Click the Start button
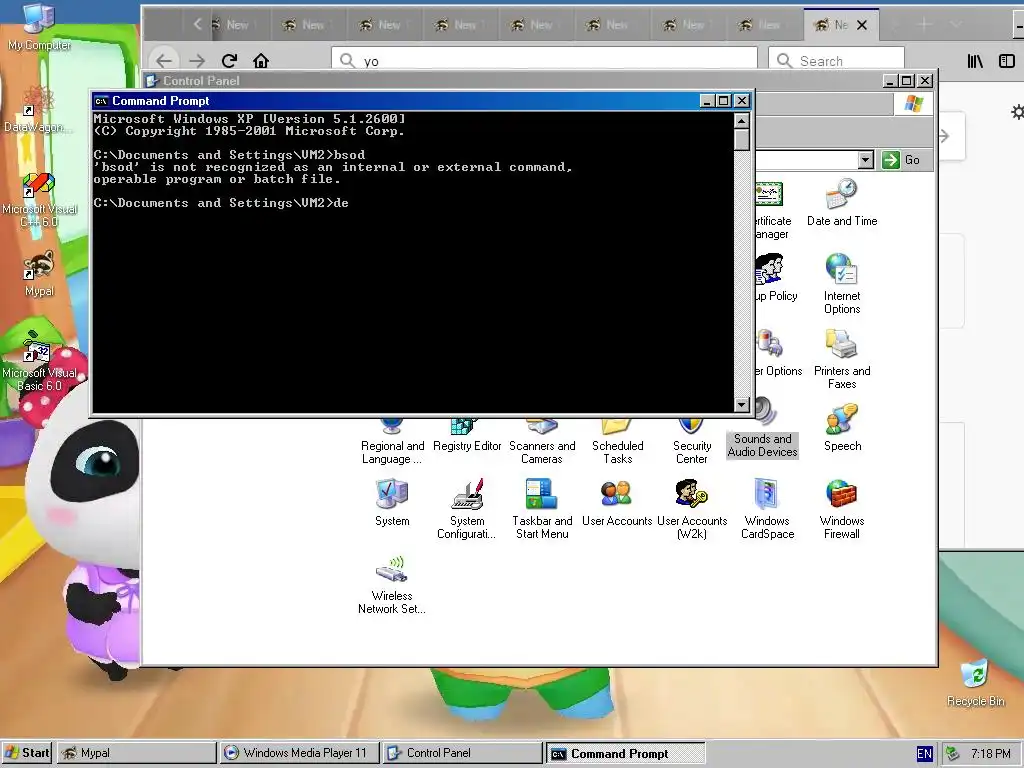This screenshot has width=1024, height=768. click(x=27, y=753)
